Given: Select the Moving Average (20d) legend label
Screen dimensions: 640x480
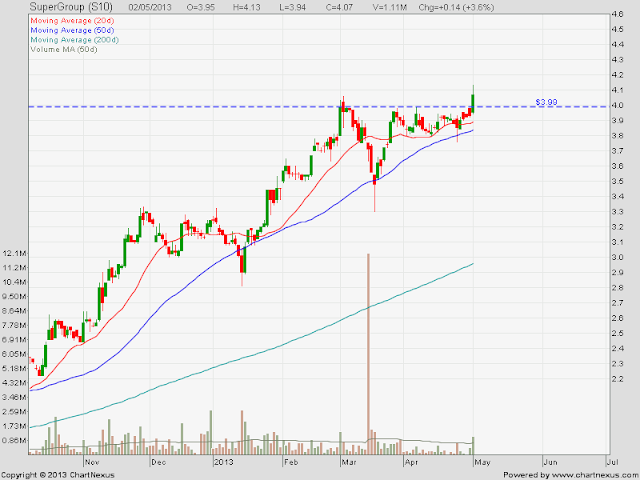Looking at the screenshot, I should (72, 20).
